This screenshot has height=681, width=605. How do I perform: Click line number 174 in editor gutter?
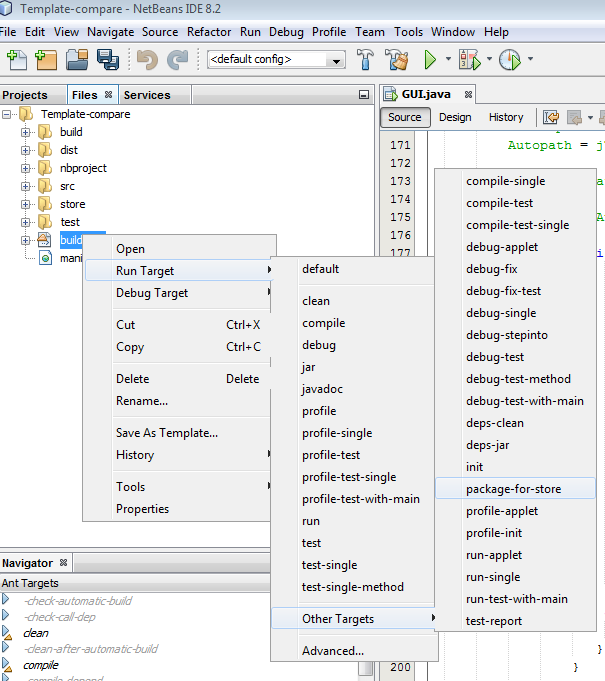point(400,199)
